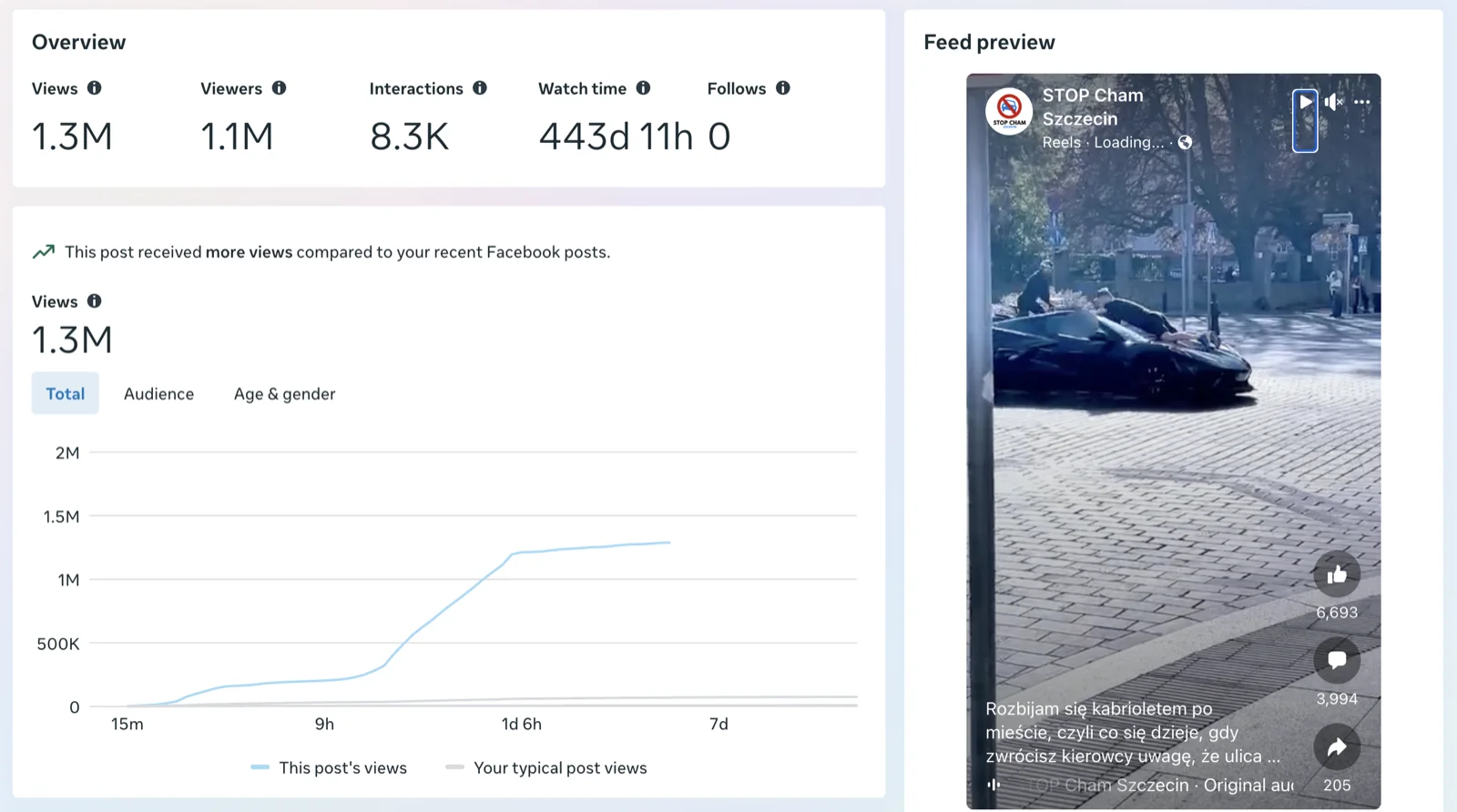Select the Total tab
The image size is (1457, 812).
[x=66, y=393]
